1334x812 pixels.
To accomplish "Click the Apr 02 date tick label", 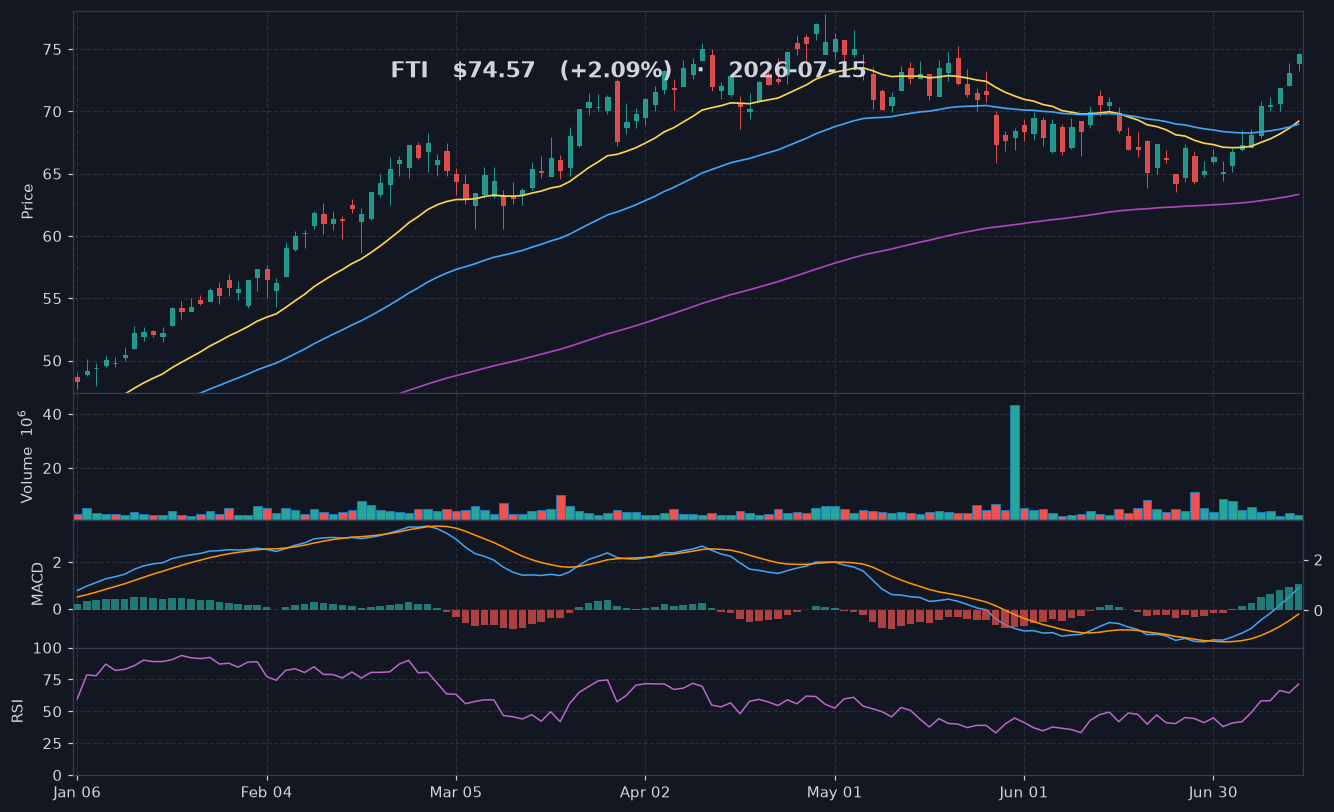I will click(645, 792).
